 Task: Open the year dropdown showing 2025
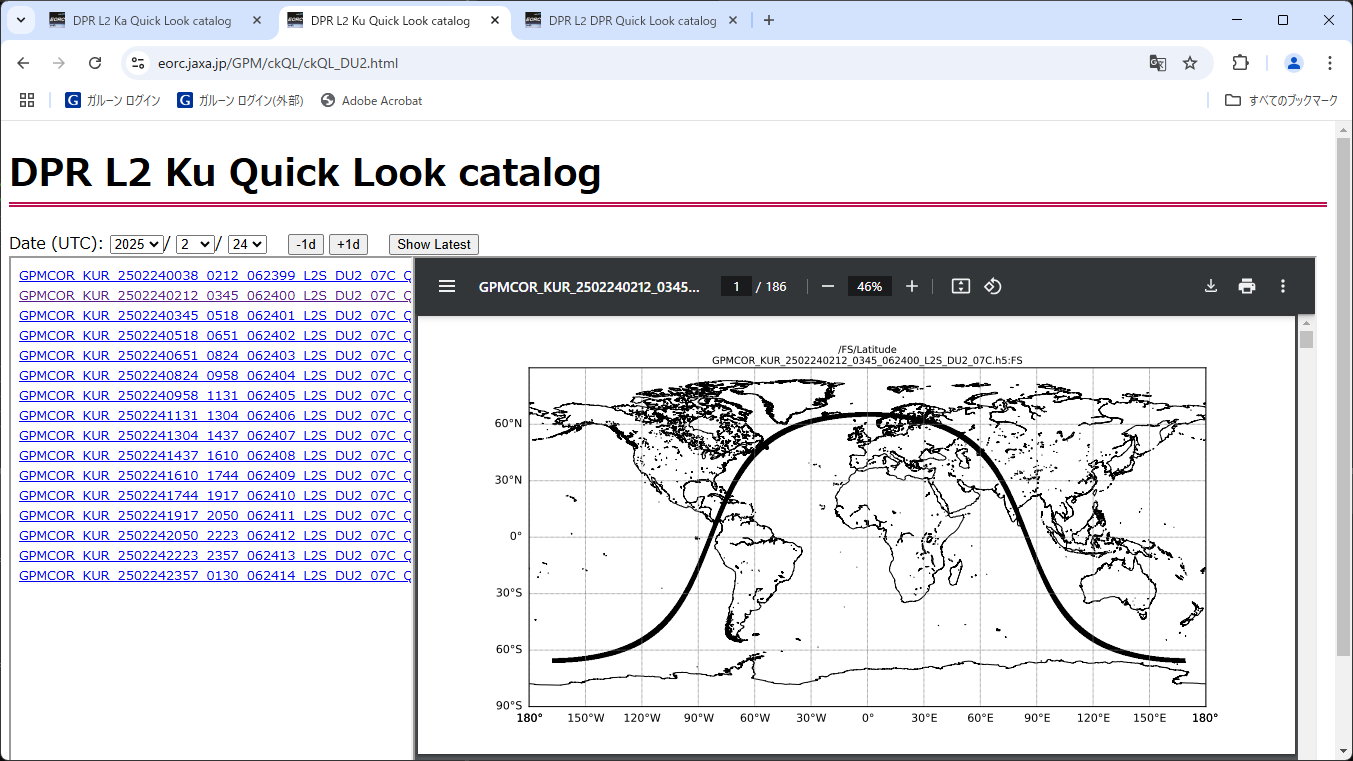pos(137,244)
